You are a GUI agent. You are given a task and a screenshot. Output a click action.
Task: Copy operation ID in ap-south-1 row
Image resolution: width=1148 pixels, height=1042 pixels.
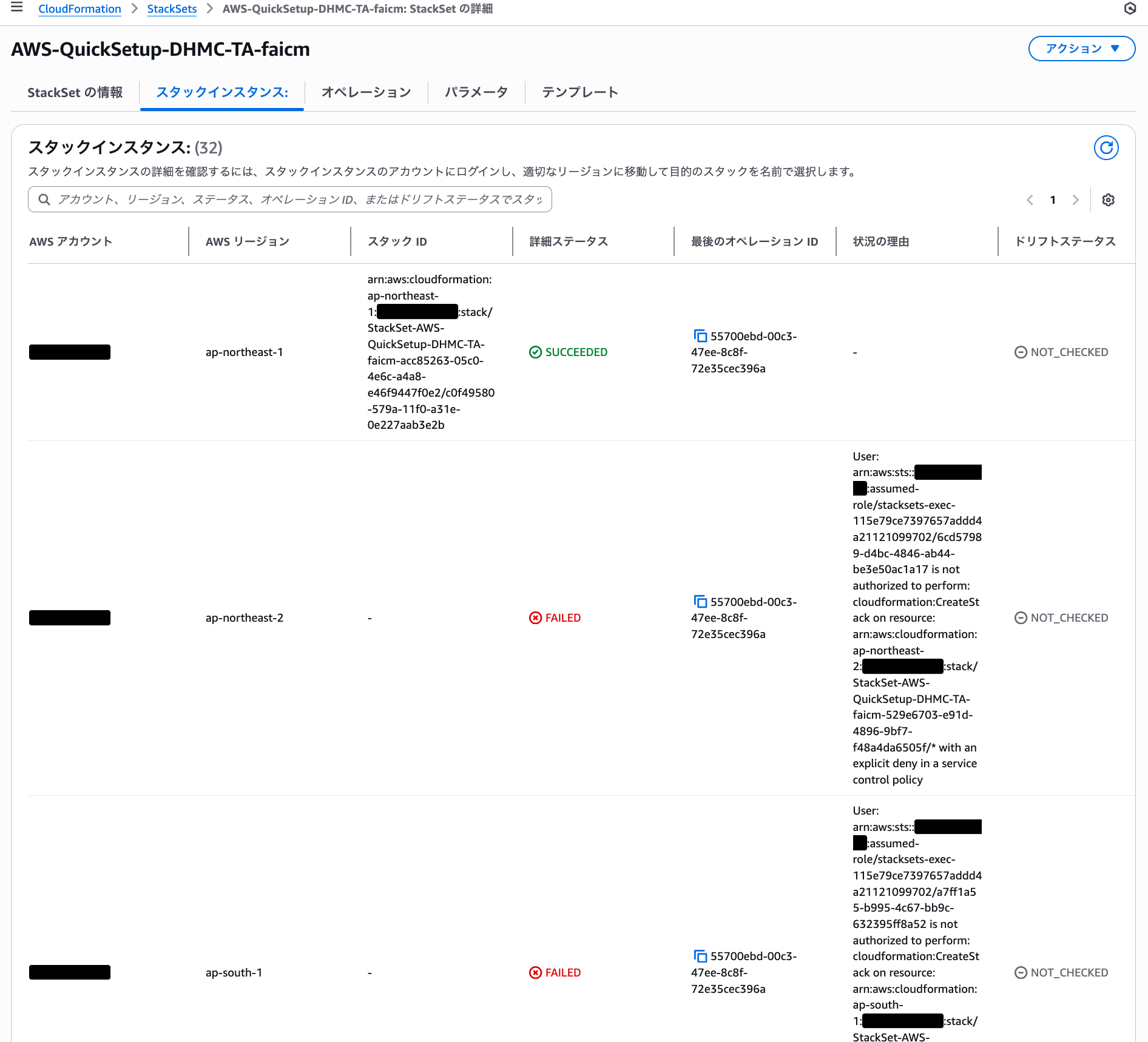point(700,956)
